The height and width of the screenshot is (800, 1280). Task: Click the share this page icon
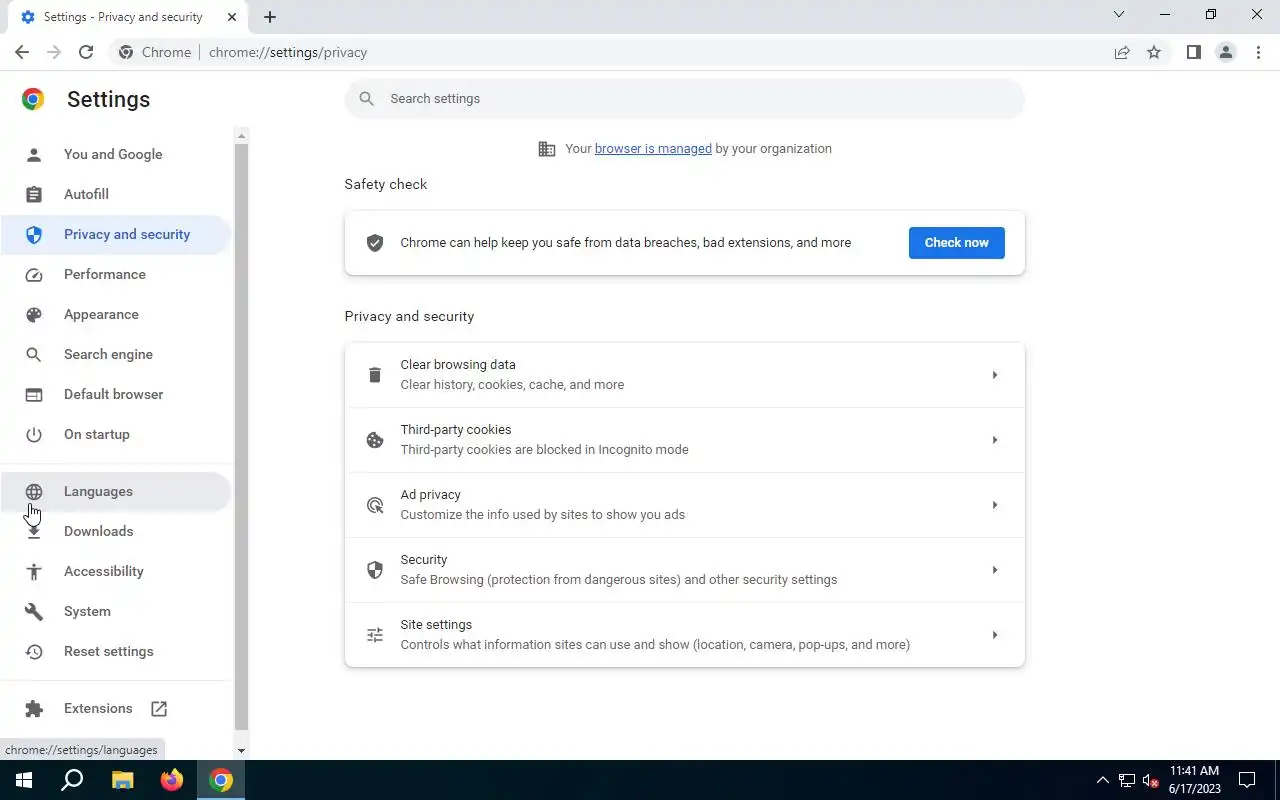(1122, 52)
